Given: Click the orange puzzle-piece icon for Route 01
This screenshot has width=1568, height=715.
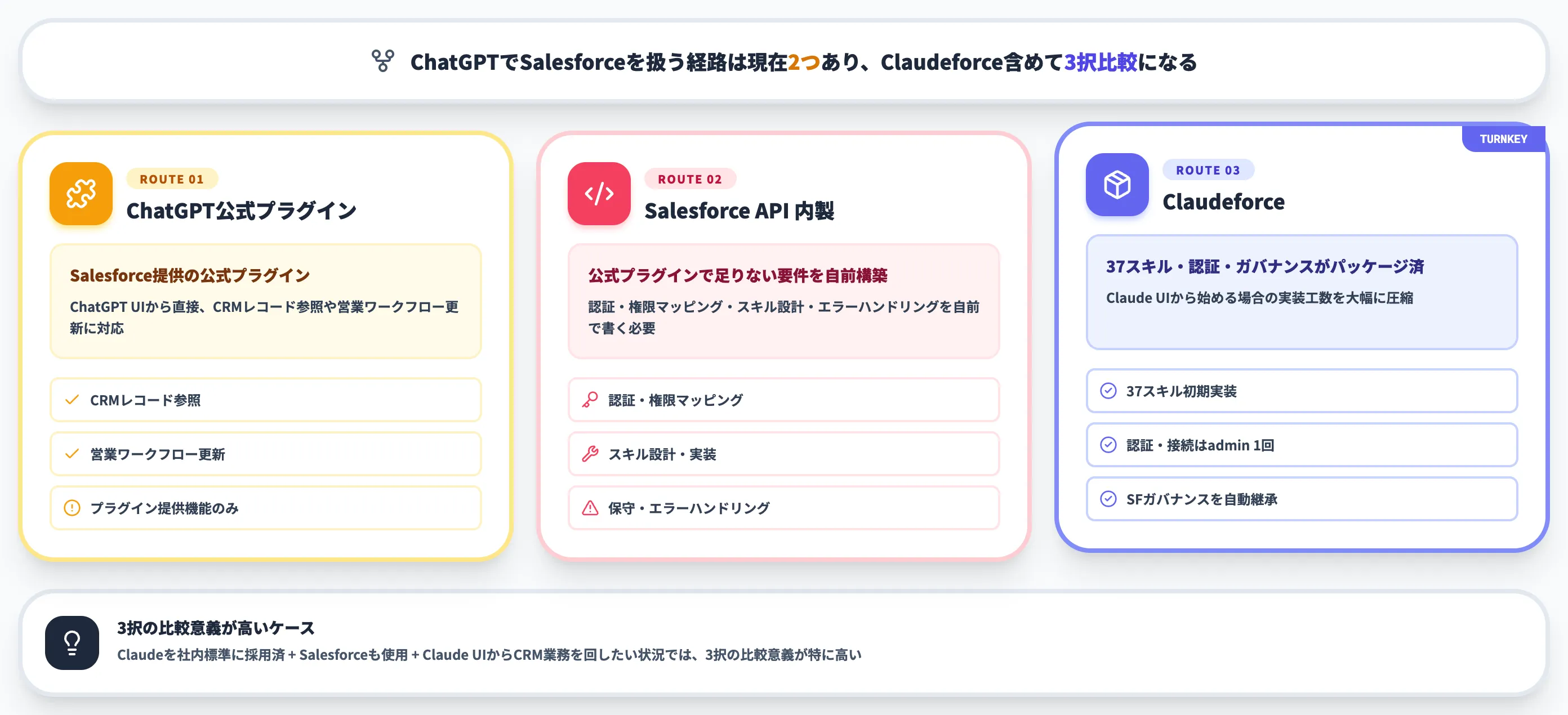Looking at the screenshot, I should pos(81,194).
